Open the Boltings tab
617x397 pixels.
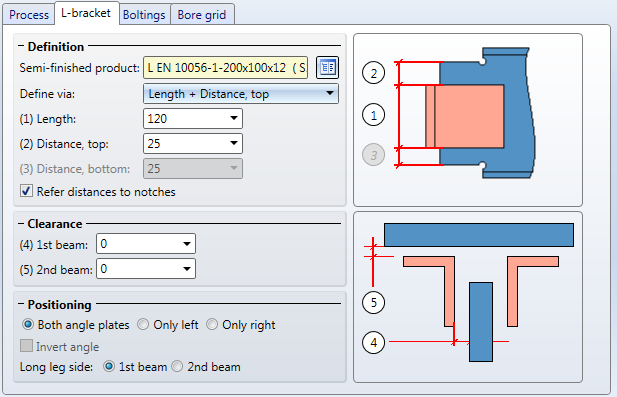click(144, 15)
